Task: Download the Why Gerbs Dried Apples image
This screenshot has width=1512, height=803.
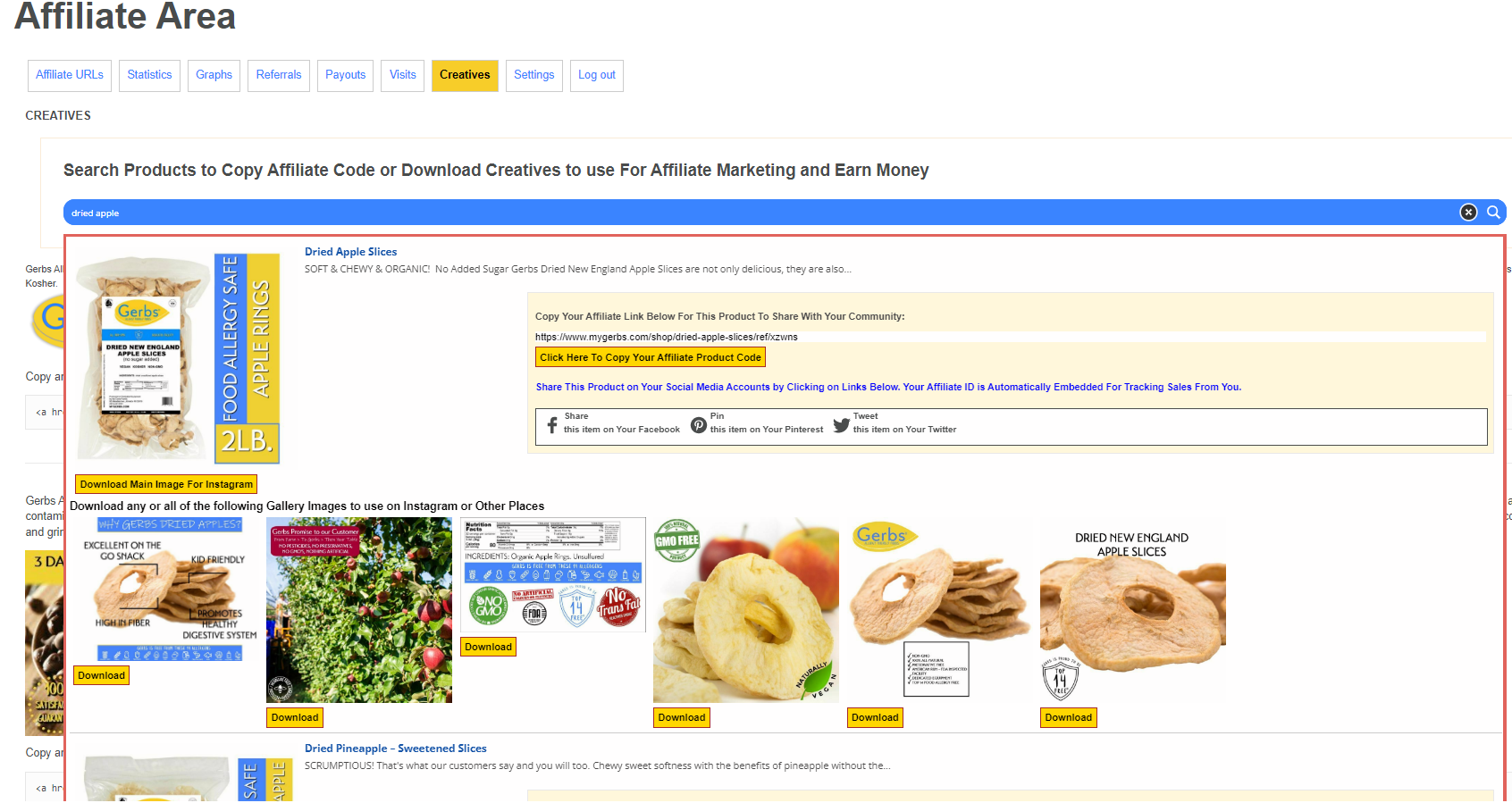Action: click(101, 675)
